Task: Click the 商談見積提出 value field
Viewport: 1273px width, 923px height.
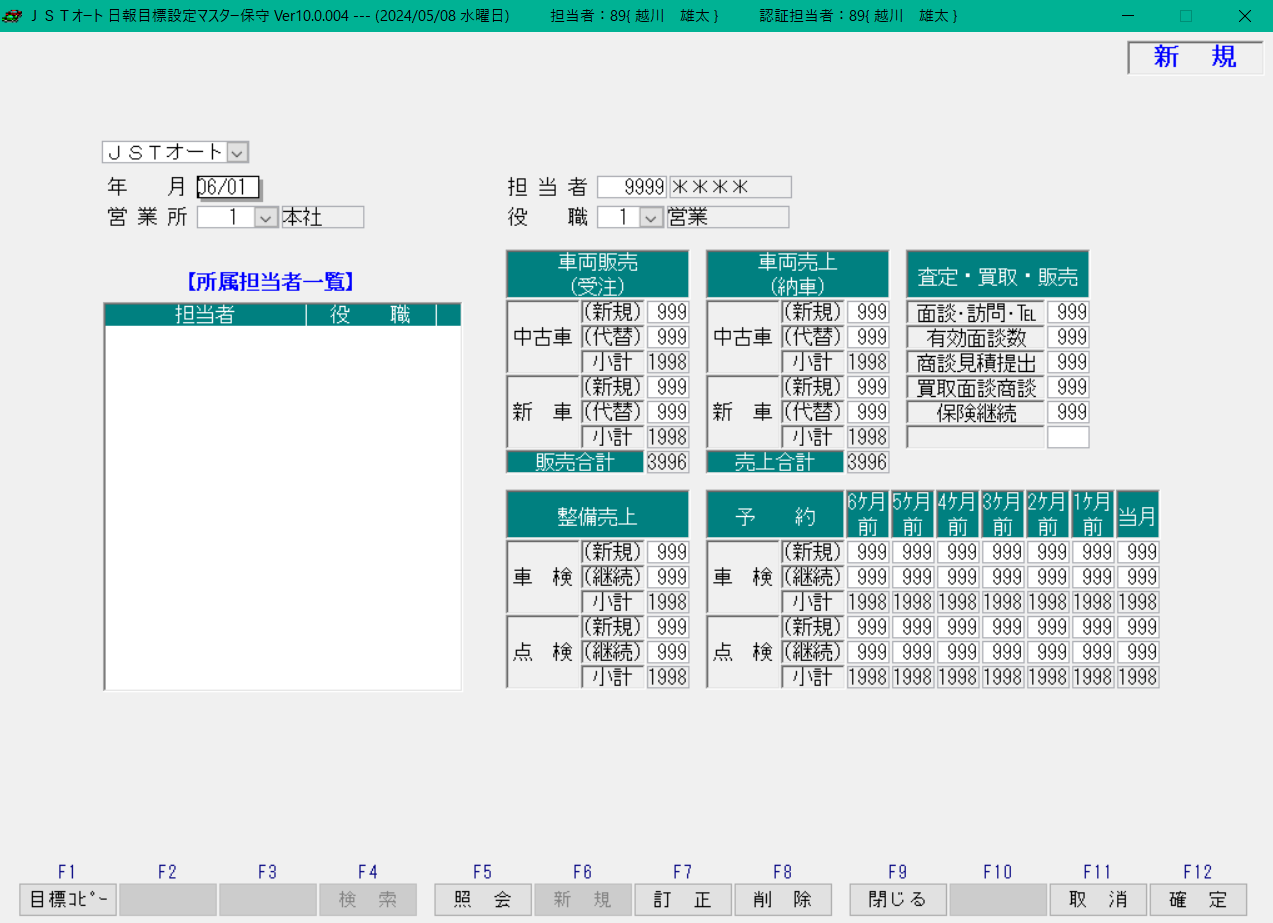Action: point(1068,362)
